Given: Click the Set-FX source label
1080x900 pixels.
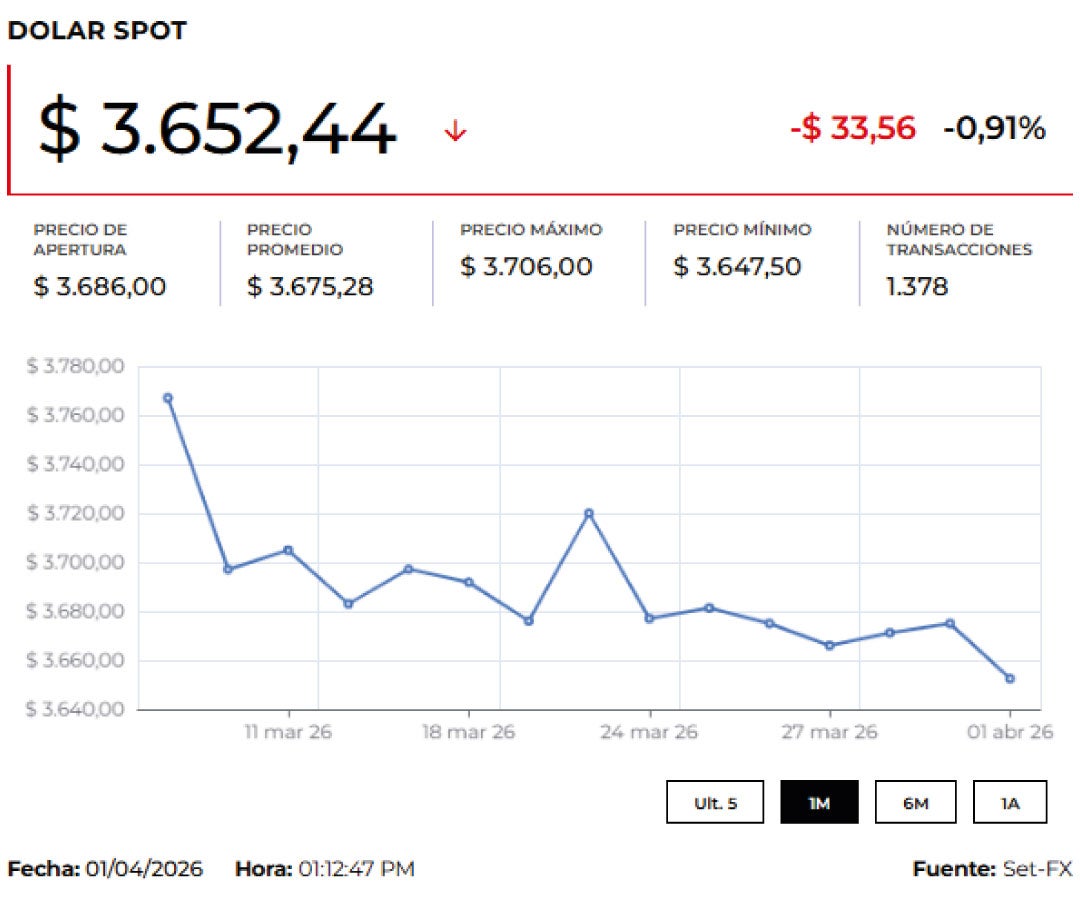Looking at the screenshot, I should (1037, 869).
